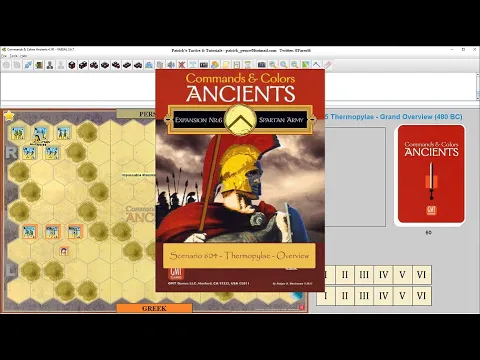
Task: Roll four dice with four-dice icon
Action: [x=105, y=65]
